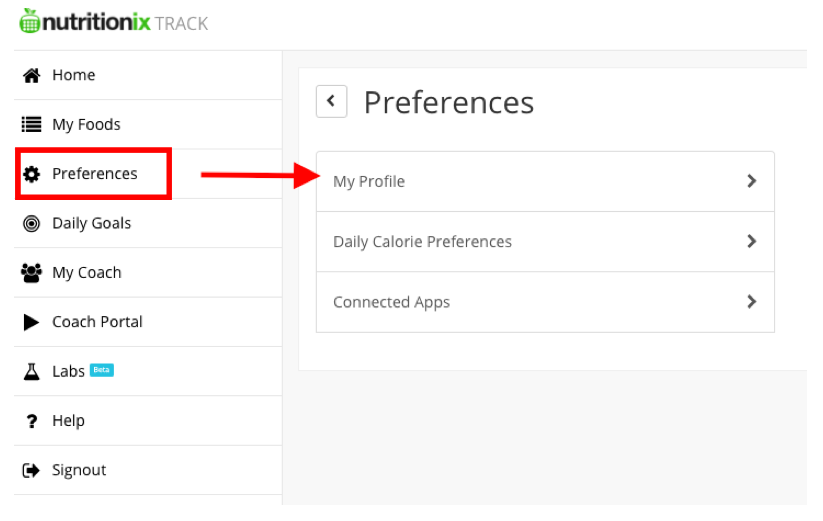Select Daily Calorie Preferences text label
This screenshot has width=823, height=521.
point(423,242)
